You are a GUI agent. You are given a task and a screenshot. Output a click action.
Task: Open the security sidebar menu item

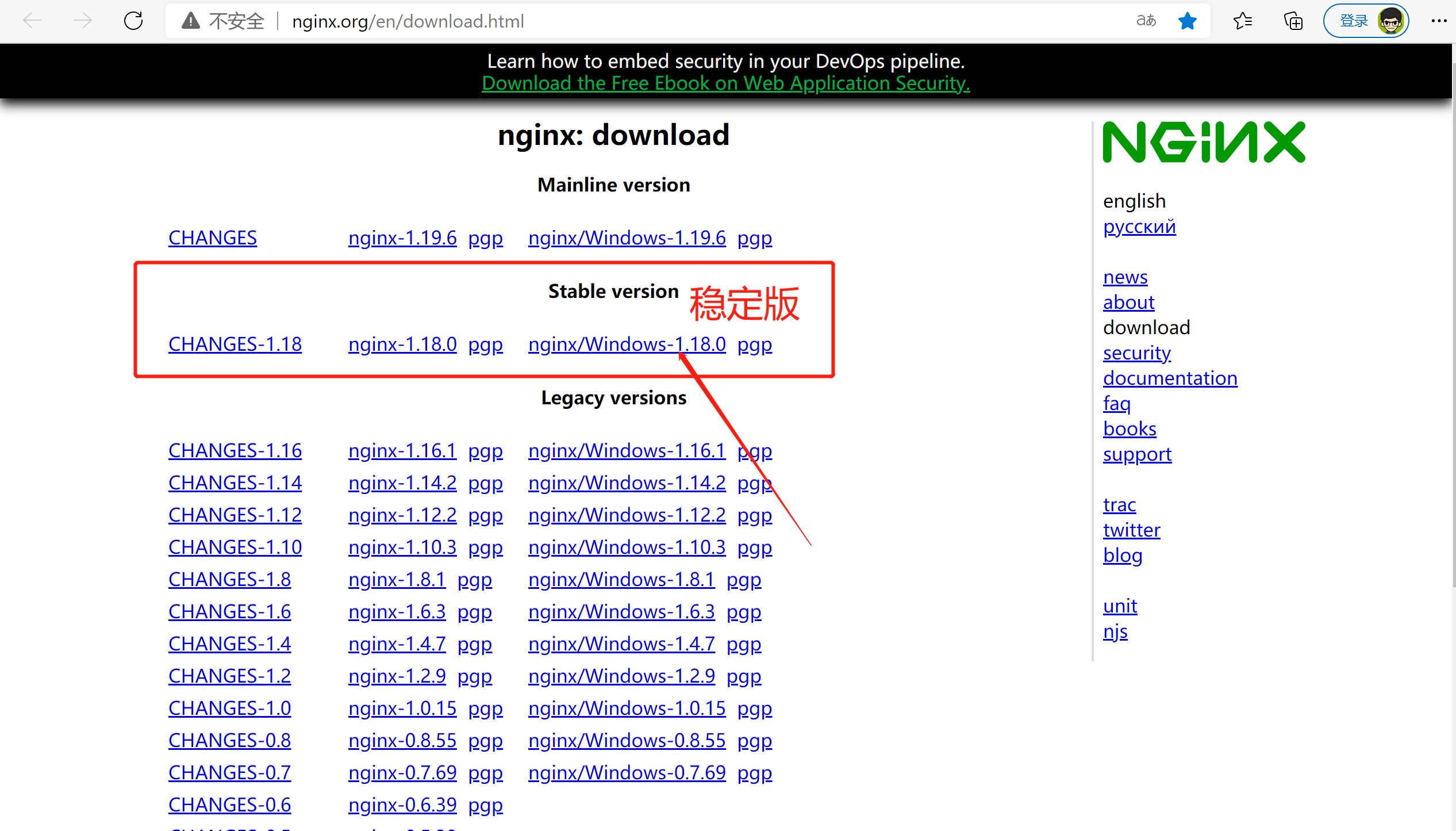tap(1136, 353)
